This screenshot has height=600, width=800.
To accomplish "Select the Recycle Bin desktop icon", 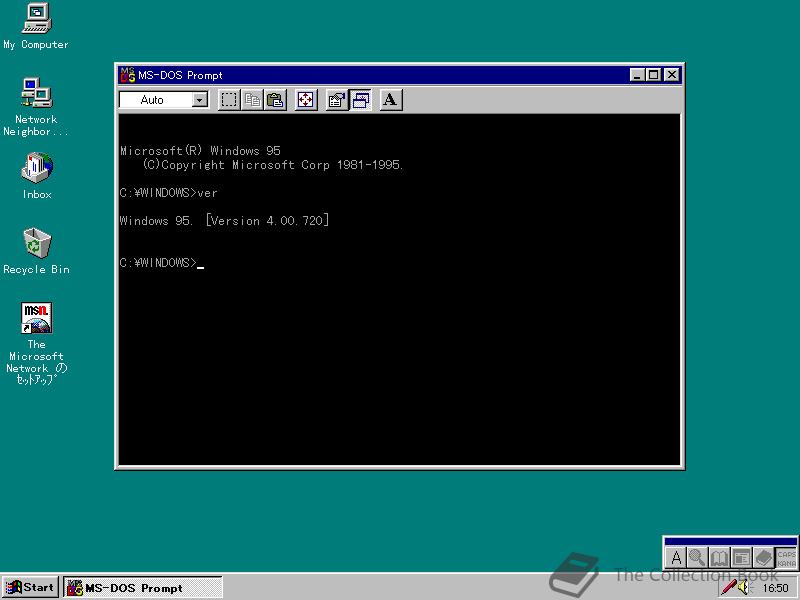I will click(36, 251).
